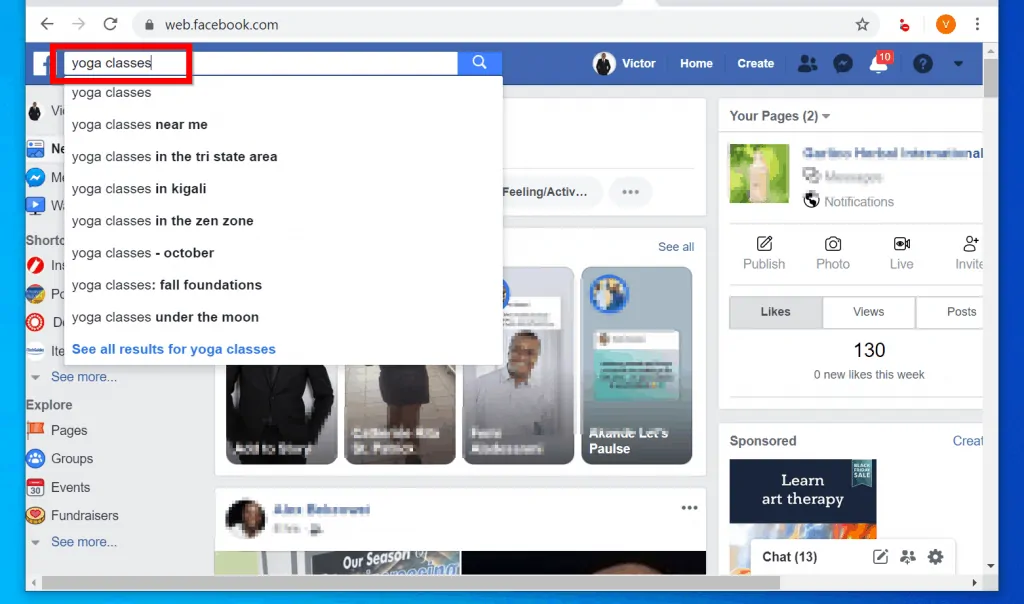The width and height of the screenshot is (1024, 604).
Task: Go to Home in the top navigation
Action: point(696,63)
